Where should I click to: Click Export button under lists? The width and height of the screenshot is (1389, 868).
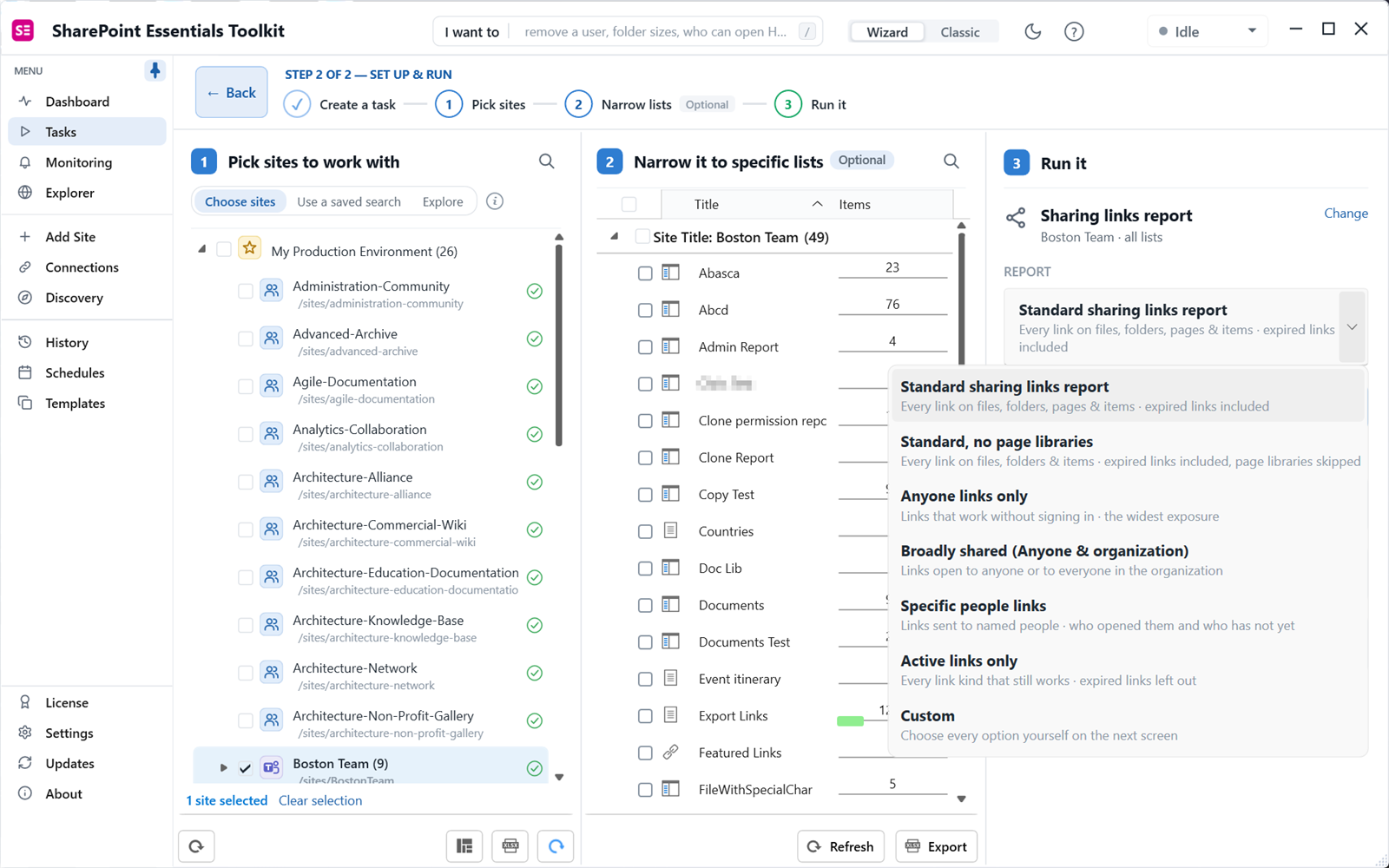936,846
